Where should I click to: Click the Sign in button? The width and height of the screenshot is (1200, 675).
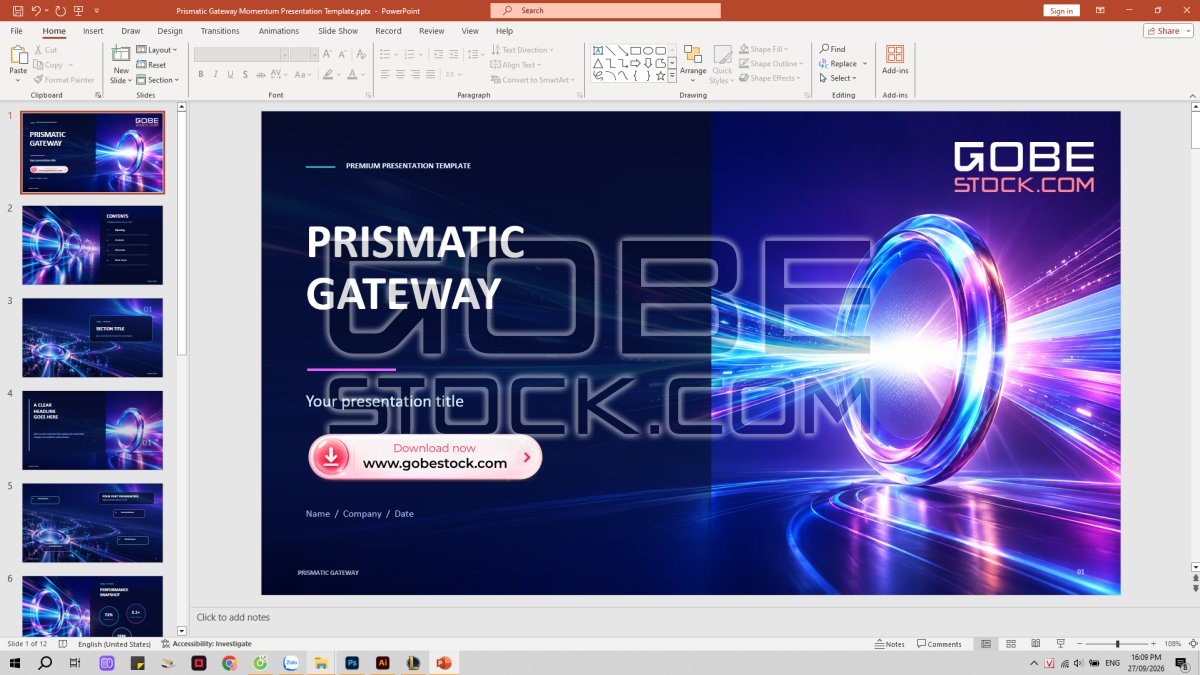tap(1062, 11)
